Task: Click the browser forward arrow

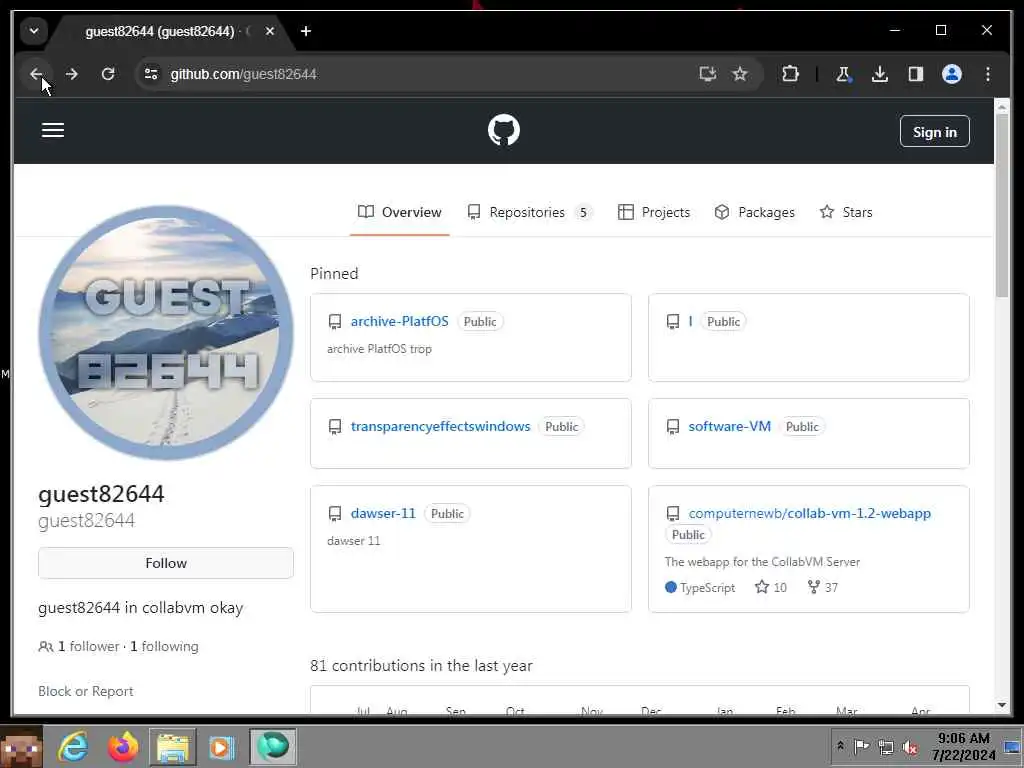Action: (72, 74)
